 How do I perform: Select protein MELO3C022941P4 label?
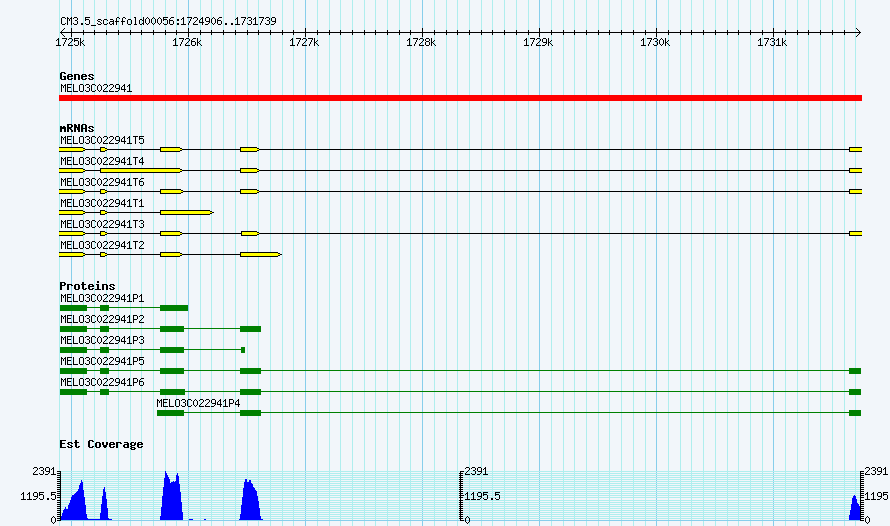(x=198, y=403)
